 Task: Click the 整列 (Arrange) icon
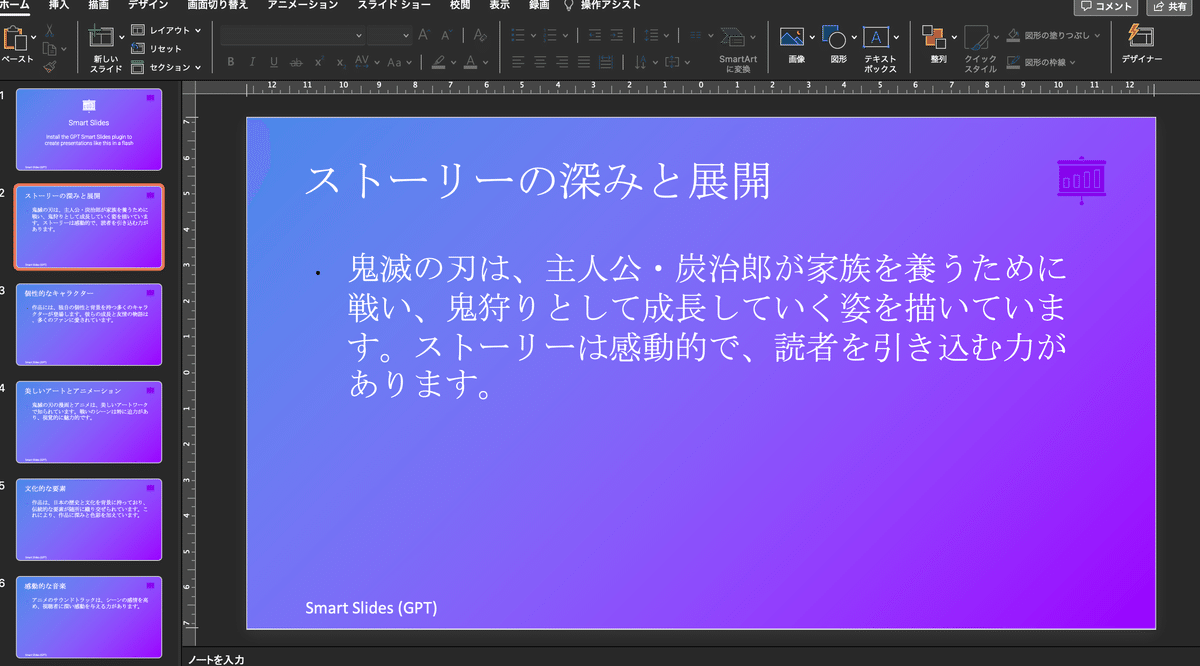pos(935,38)
